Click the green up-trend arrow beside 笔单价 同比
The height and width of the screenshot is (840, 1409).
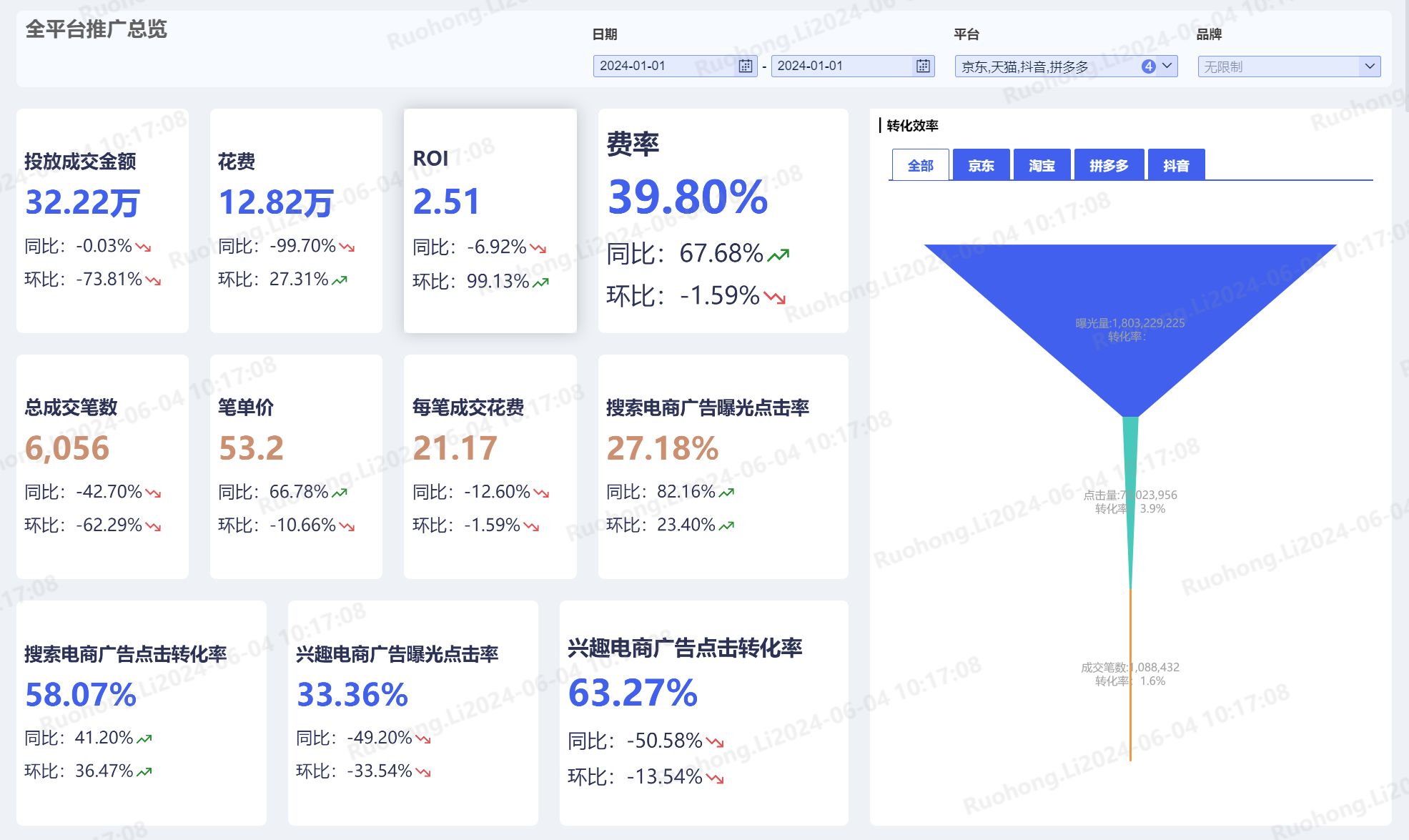(340, 493)
